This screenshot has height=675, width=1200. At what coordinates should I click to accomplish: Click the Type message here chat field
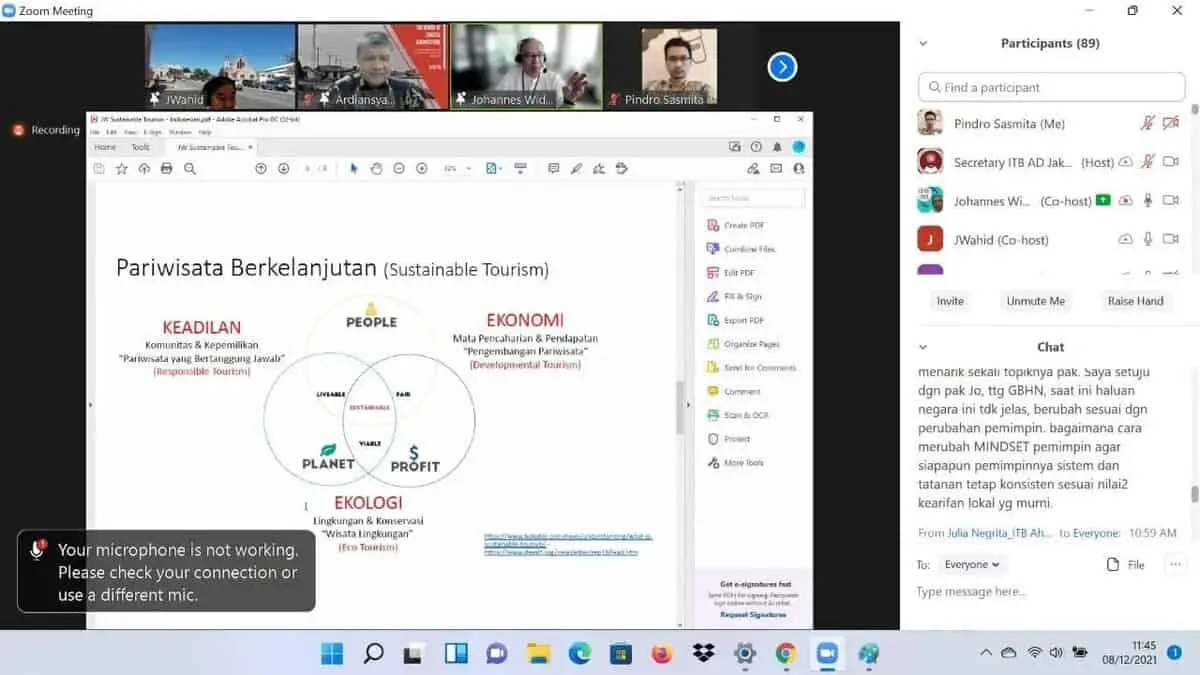(1050, 592)
